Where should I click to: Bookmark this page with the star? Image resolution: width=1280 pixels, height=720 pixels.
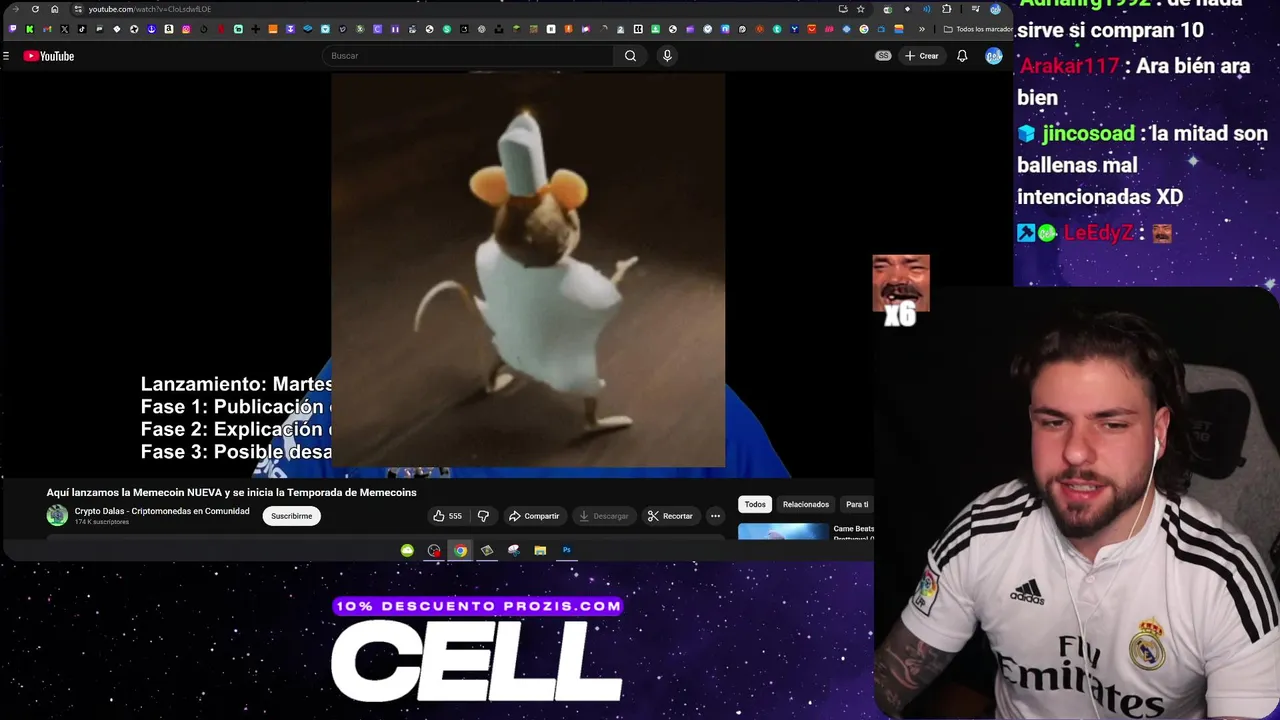point(860,9)
